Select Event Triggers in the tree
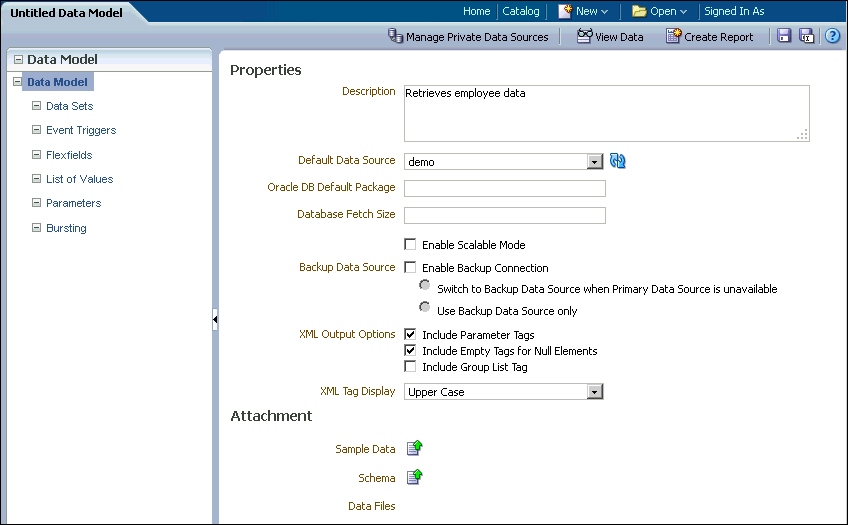848x525 pixels. 81,130
